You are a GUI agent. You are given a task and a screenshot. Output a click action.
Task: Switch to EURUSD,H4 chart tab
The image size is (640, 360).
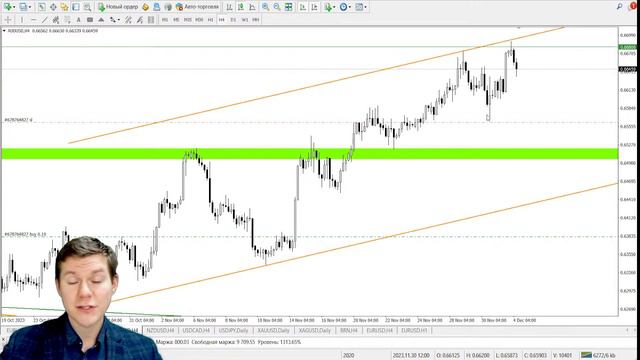(x=380, y=330)
